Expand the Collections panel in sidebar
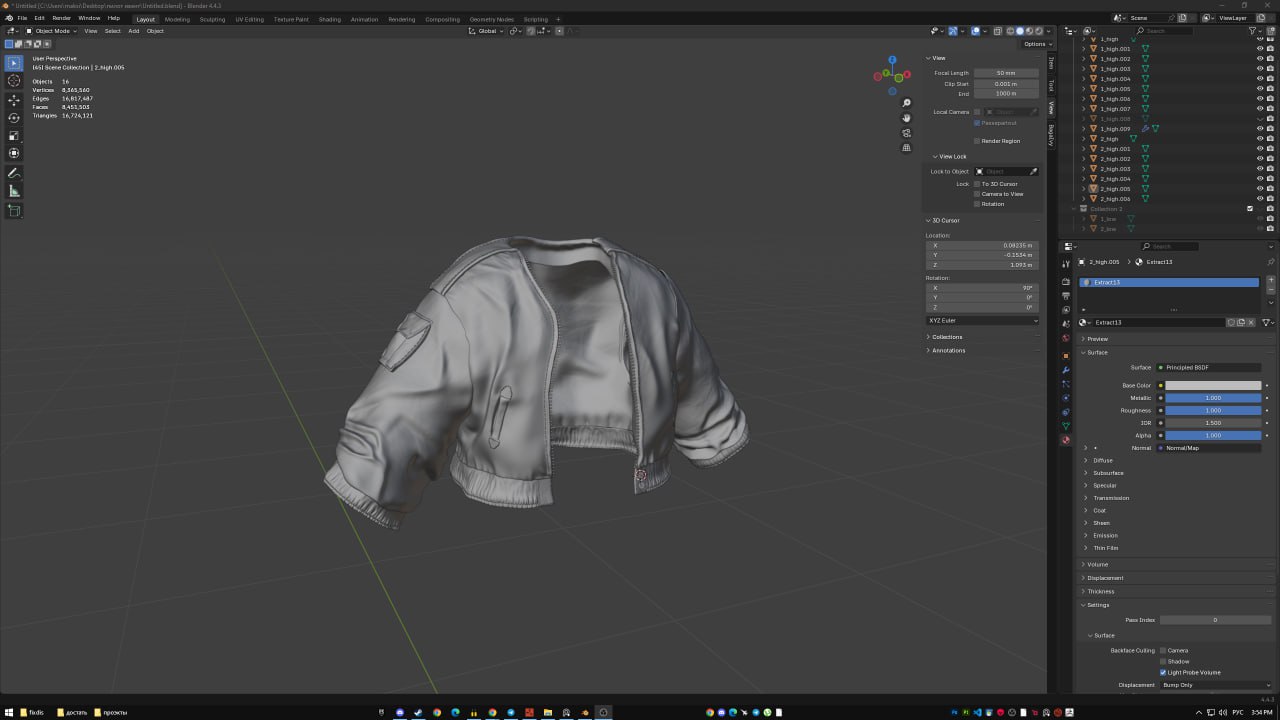The height and width of the screenshot is (720, 1280). tap(947, 337)
